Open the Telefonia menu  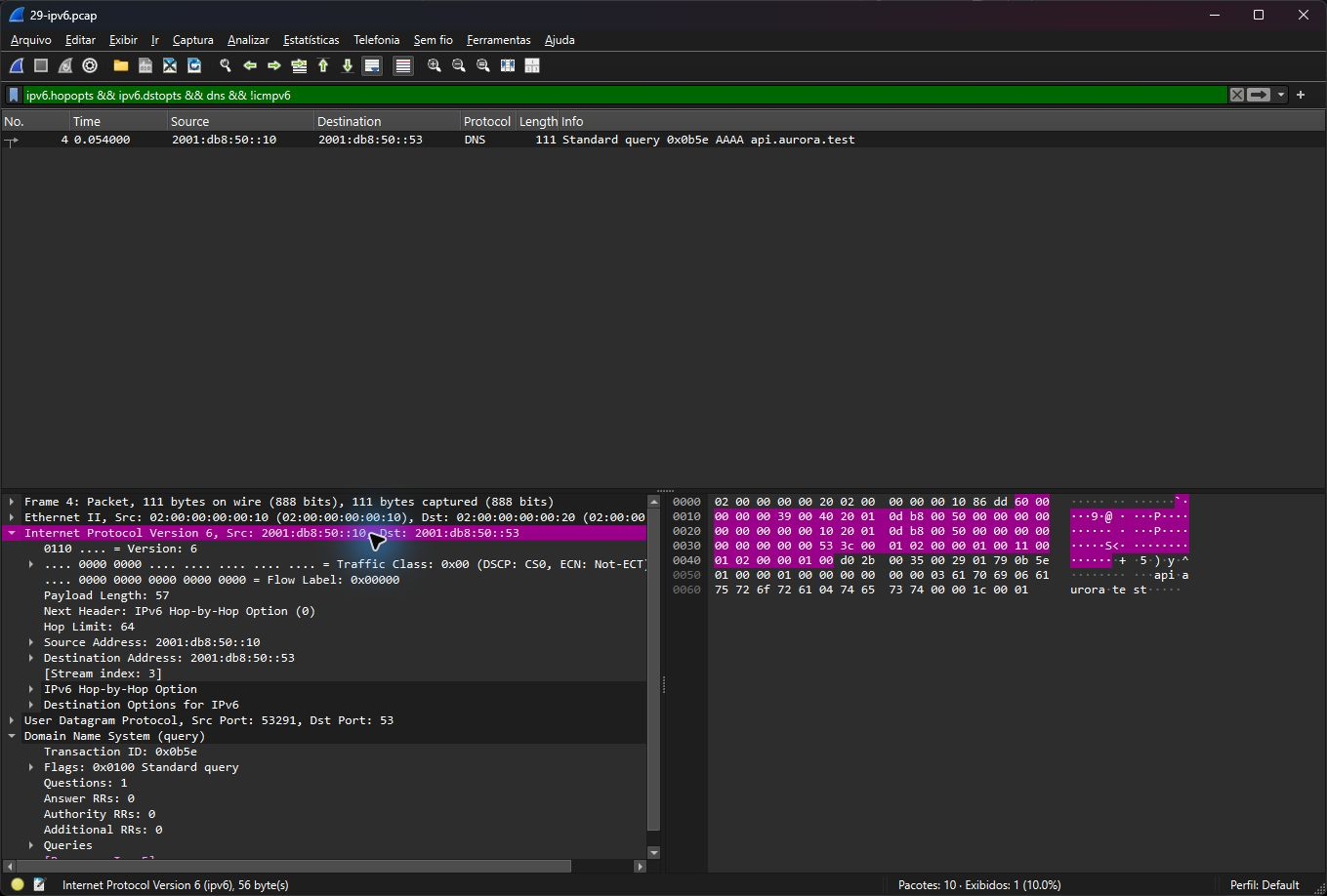pos(377,40)
